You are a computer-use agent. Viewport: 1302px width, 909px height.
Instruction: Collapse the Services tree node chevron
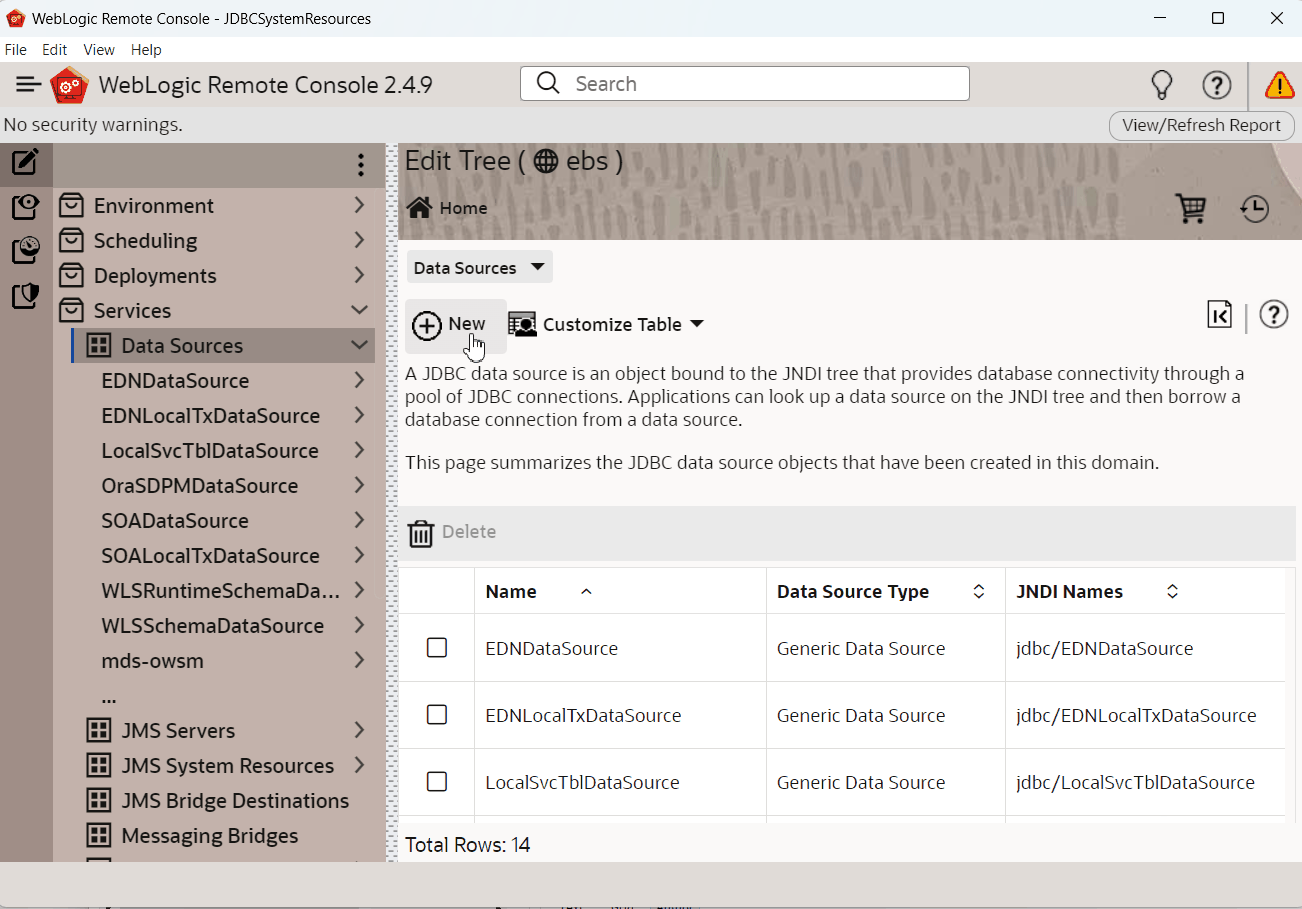359,311
